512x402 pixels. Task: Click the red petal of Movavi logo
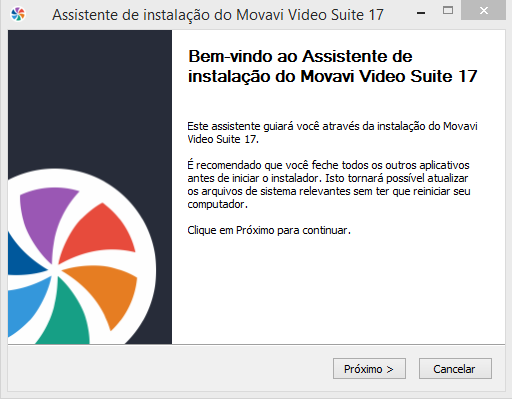(100, 233)
